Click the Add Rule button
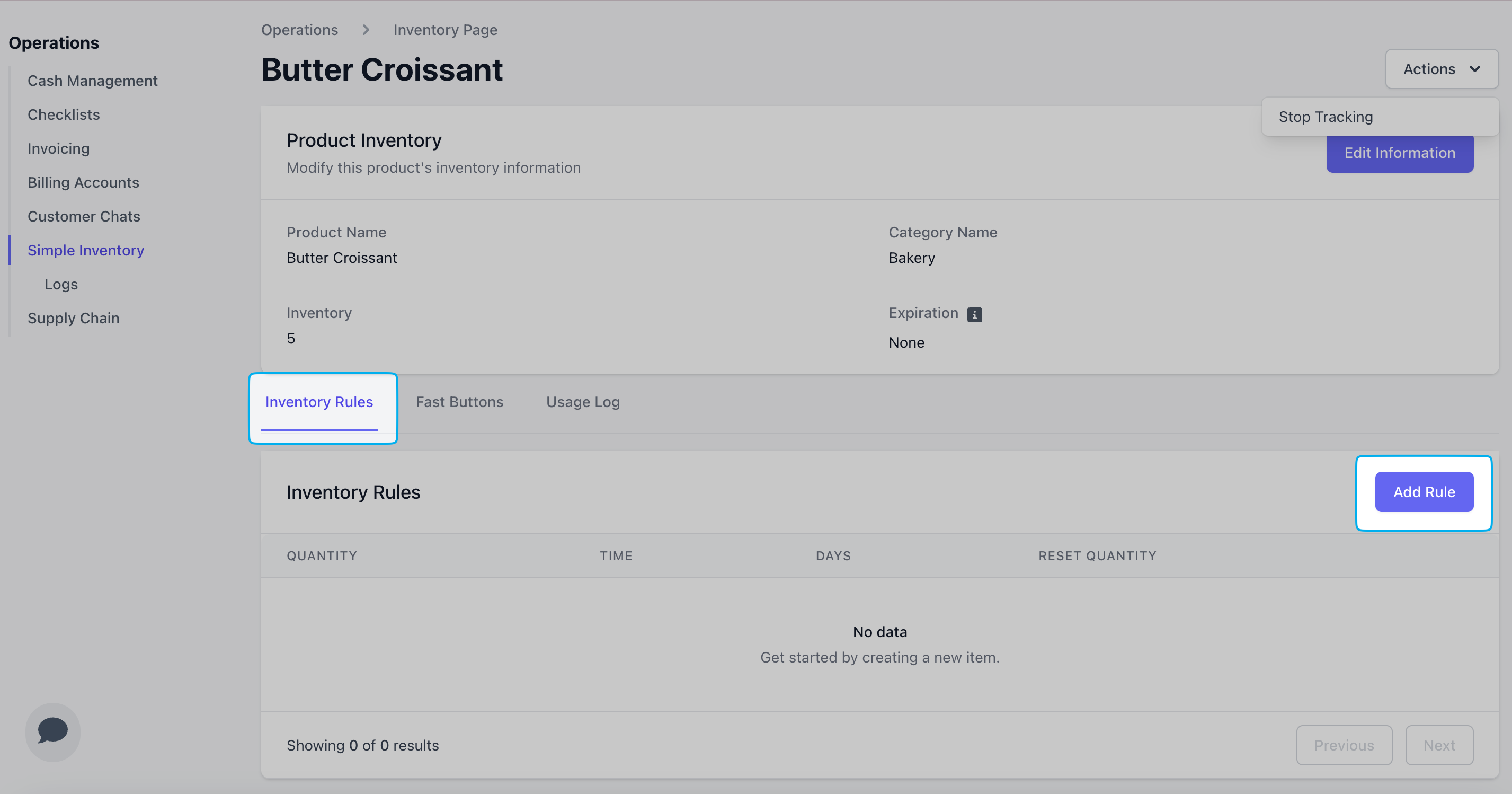The height and width of the screenshot is (794, 1512). pyautogui.click(x=1424, y=492)
